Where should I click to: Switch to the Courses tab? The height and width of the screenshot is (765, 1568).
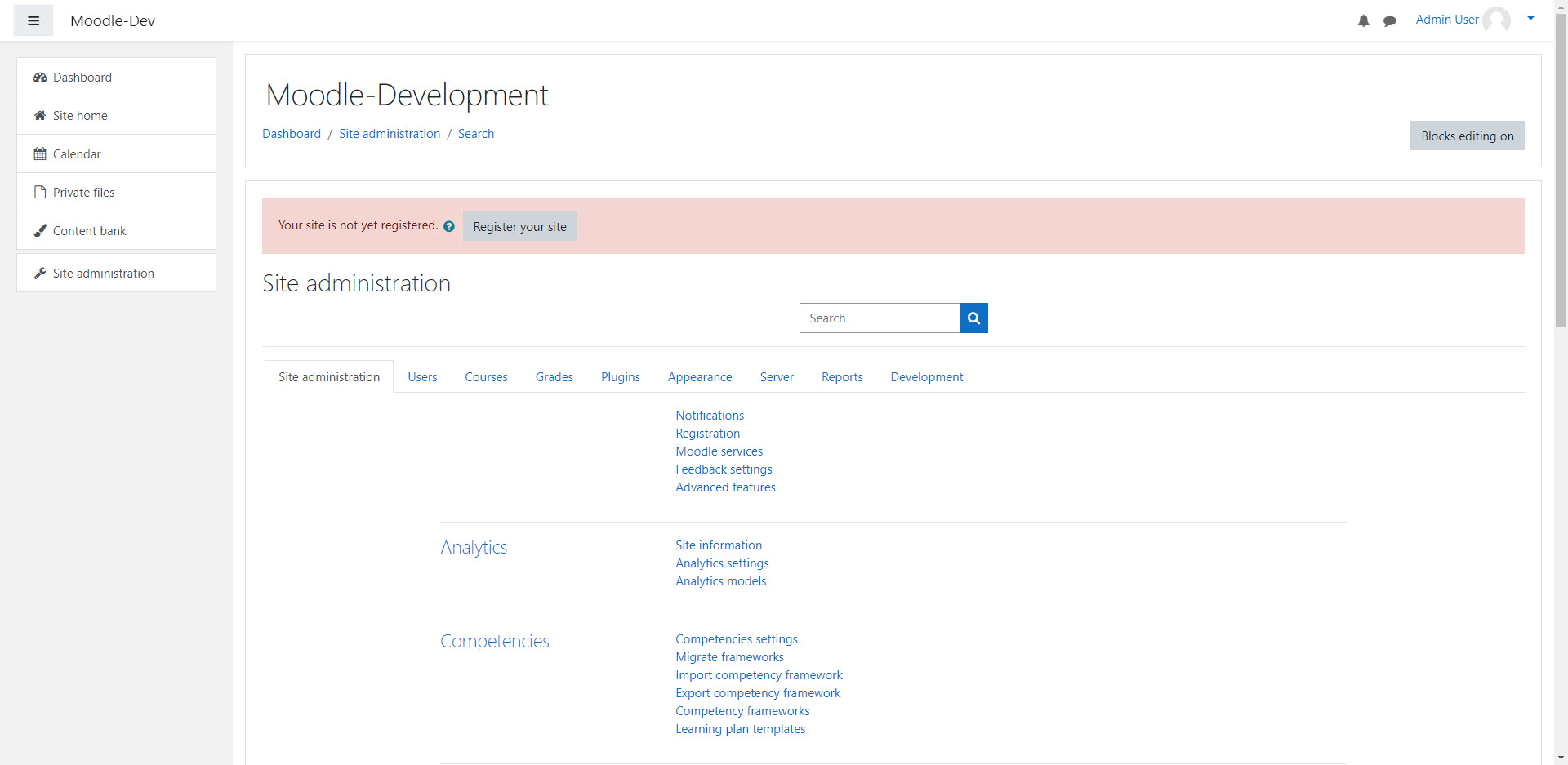[x=486, y=377]
